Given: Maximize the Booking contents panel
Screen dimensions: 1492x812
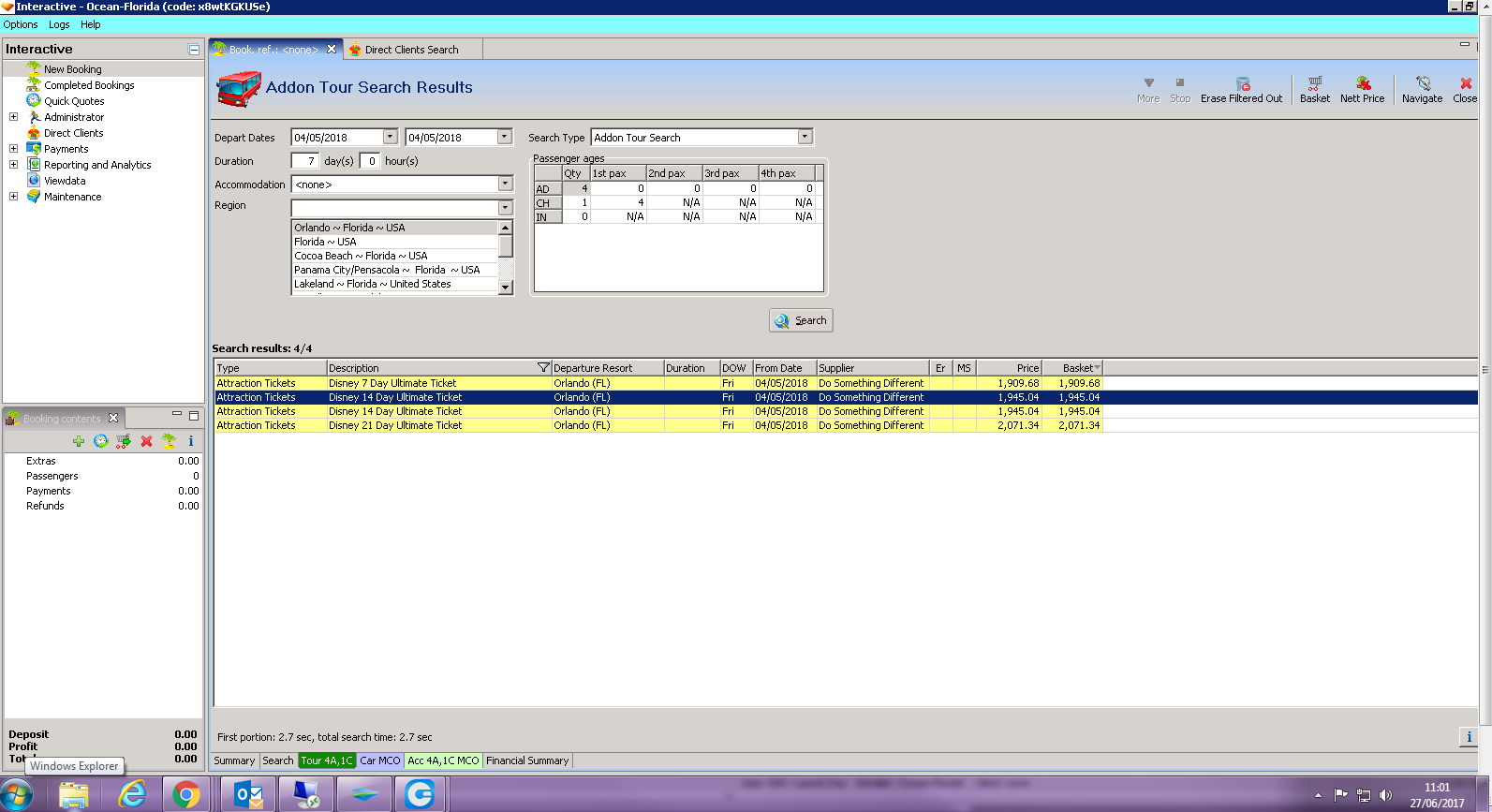Looking at the screenshot, I should 194,416.
